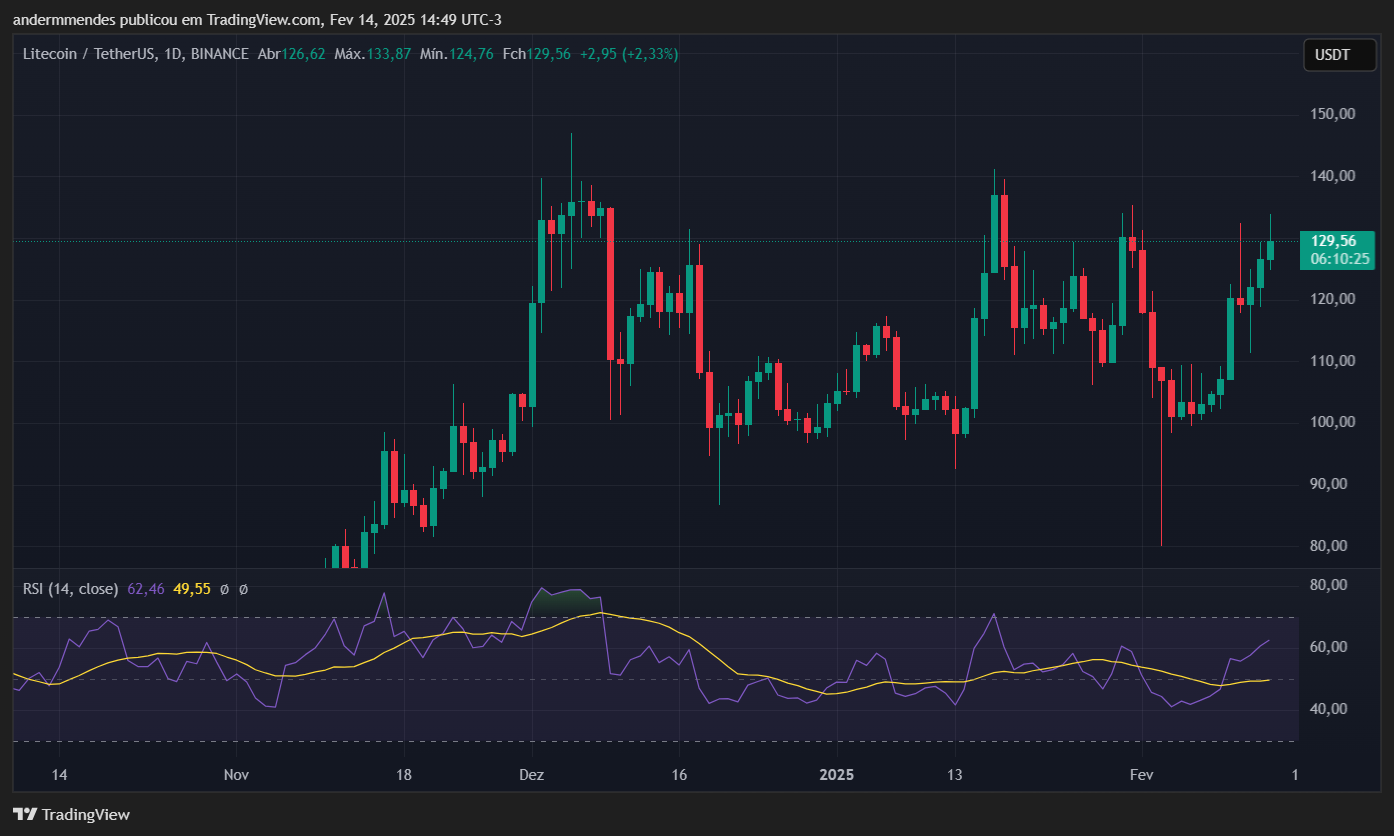1394x836 pixels.
Task: Click the USDT currency button
Action: pos(1339,55)
